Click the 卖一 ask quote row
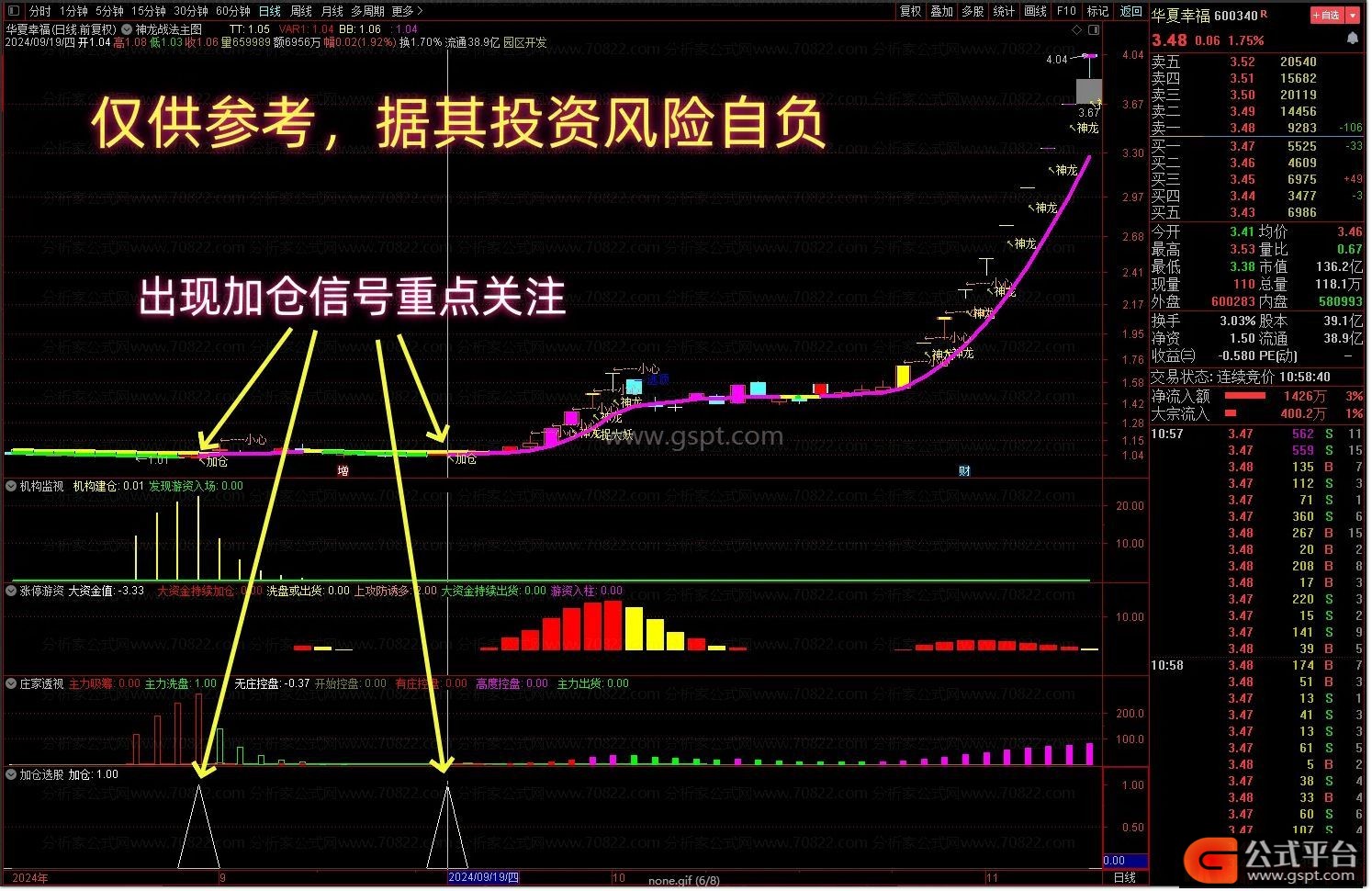 [x=1257, y=128]
